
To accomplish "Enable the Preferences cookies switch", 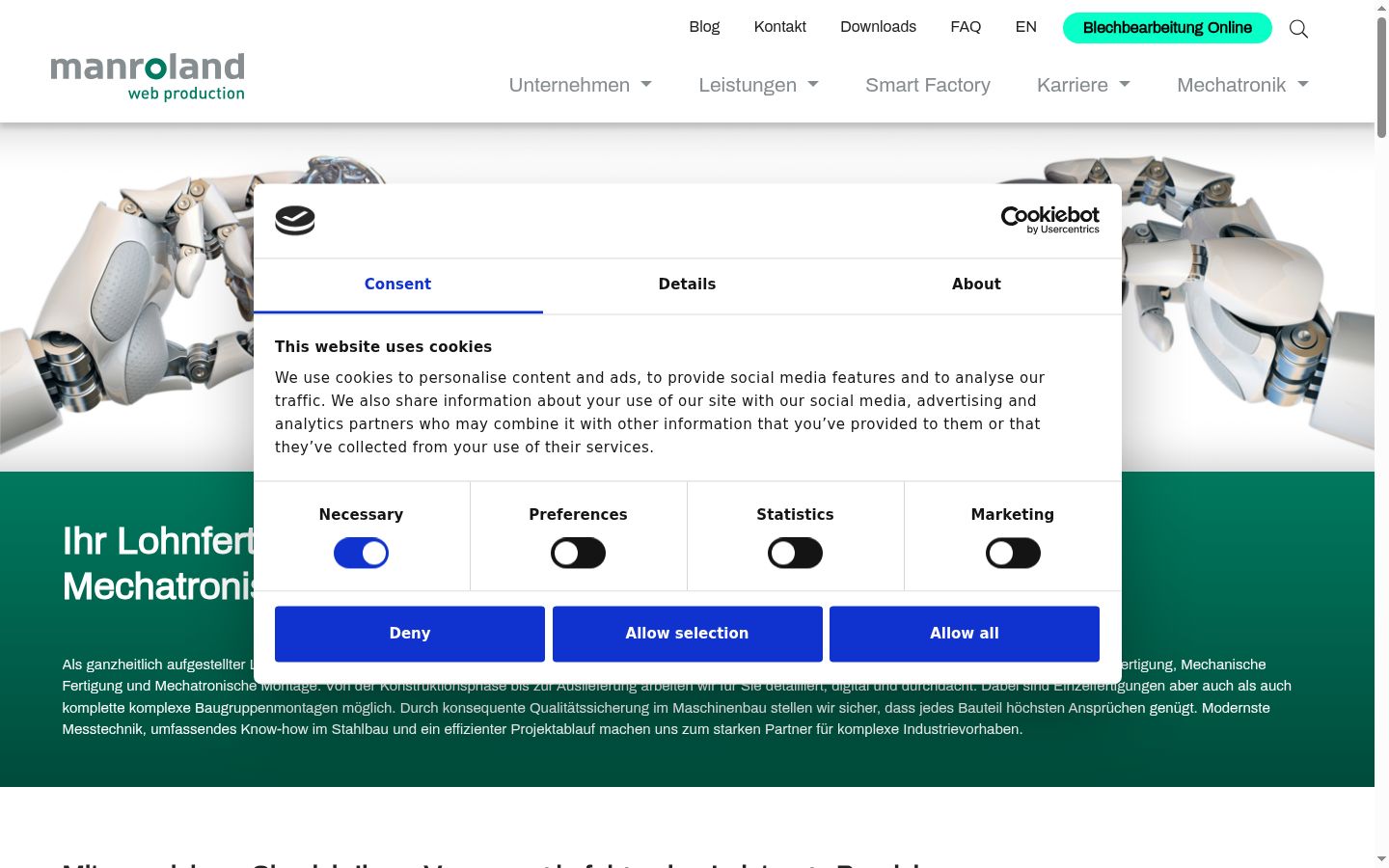I will [578, 553].
